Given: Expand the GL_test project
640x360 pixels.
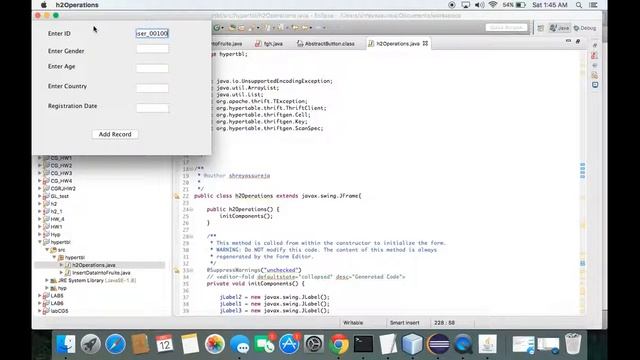Looking at the screenshot, I should [x=40, y=196].
